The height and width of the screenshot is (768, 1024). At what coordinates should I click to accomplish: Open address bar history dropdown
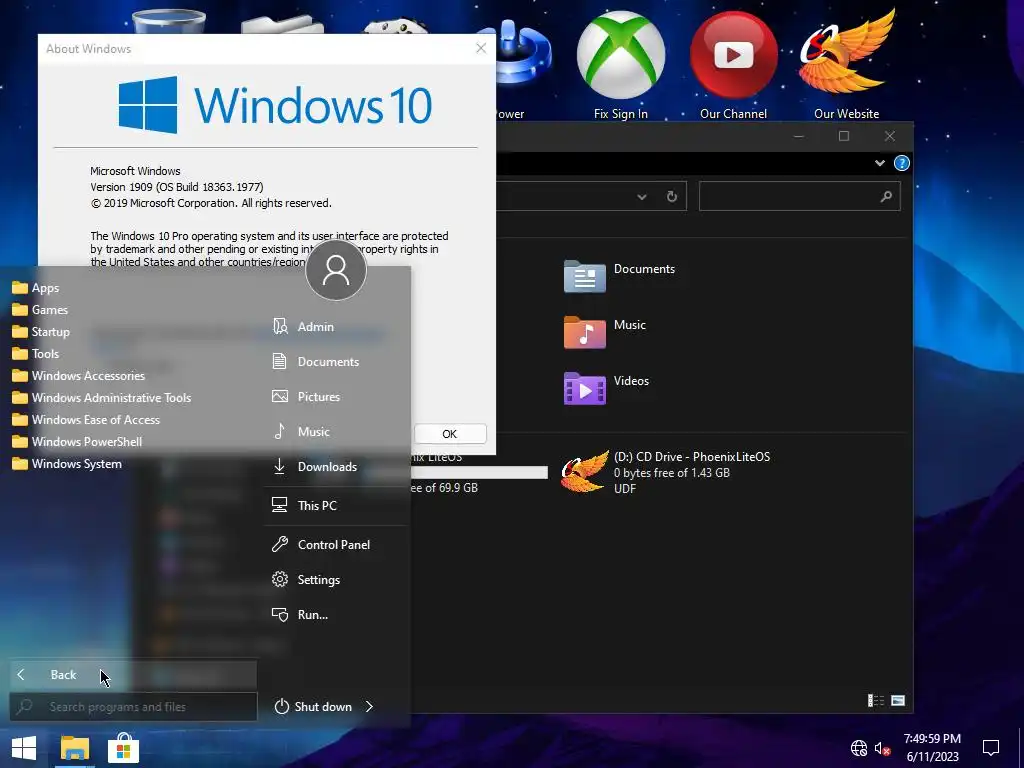(642, 197)
